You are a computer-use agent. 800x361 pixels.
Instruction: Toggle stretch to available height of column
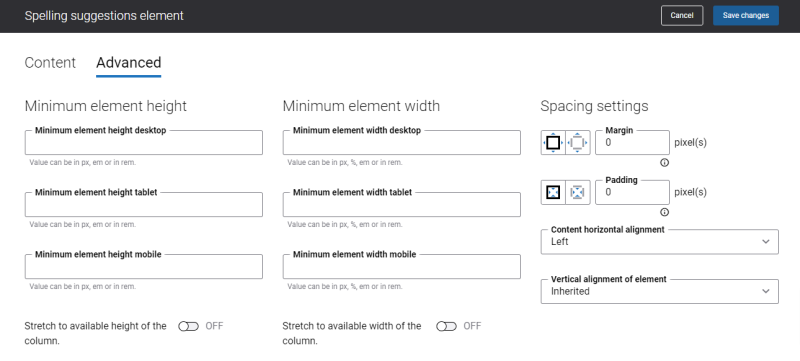[x=188, y=326]
